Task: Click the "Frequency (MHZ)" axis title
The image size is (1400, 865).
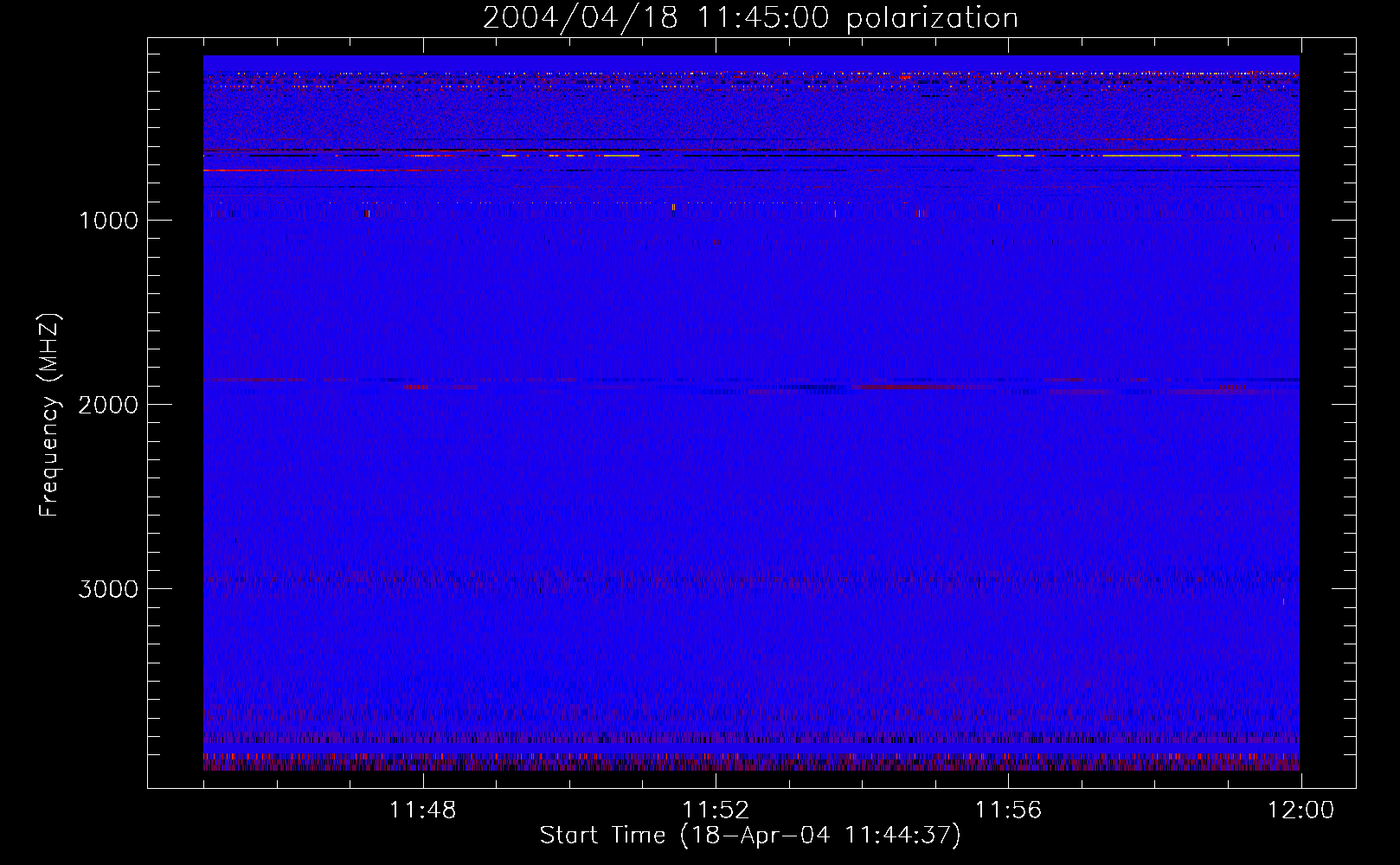Action: tap(49, 414)
